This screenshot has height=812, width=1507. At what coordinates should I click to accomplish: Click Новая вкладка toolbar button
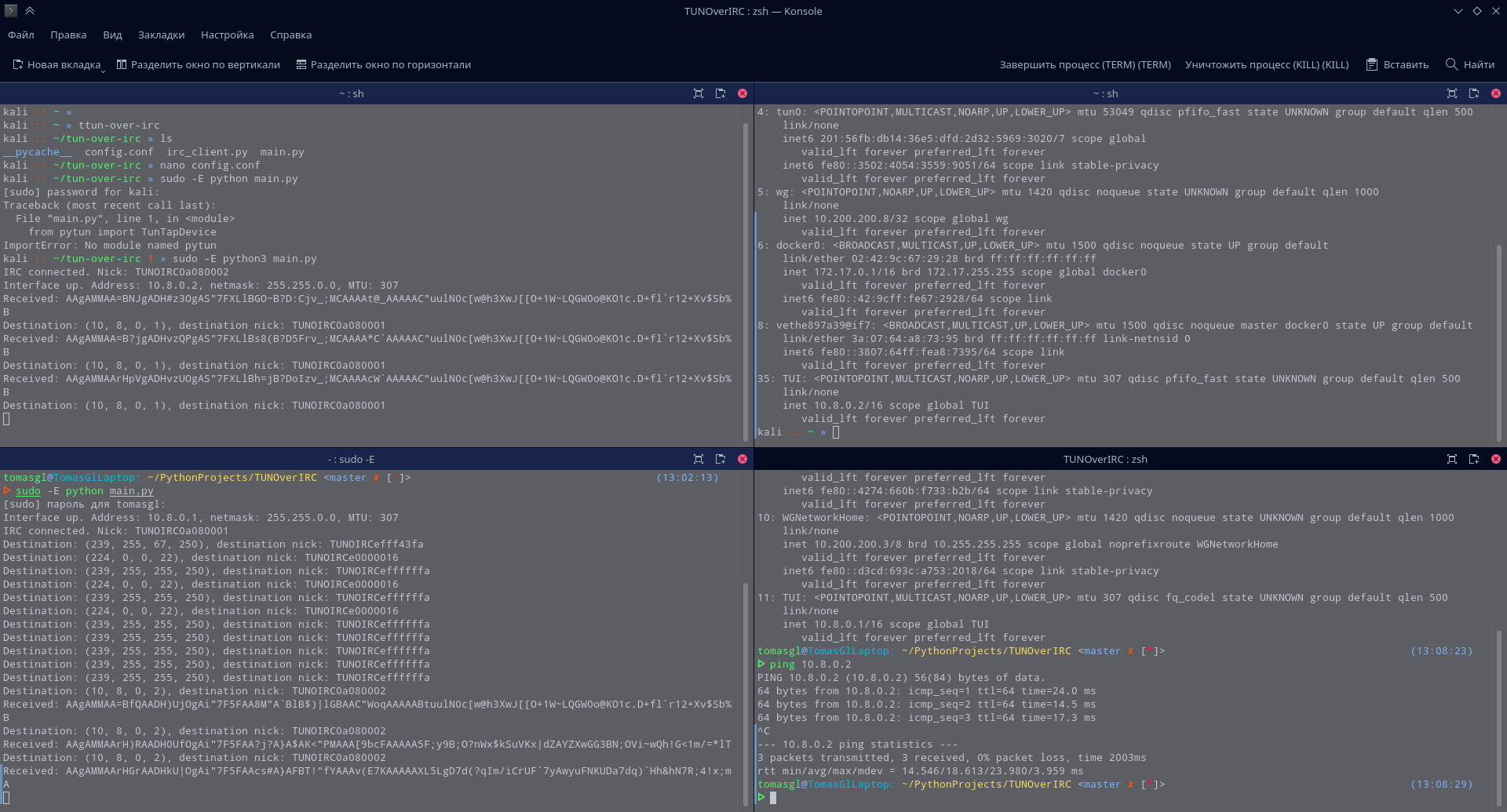tap(57, 64)
